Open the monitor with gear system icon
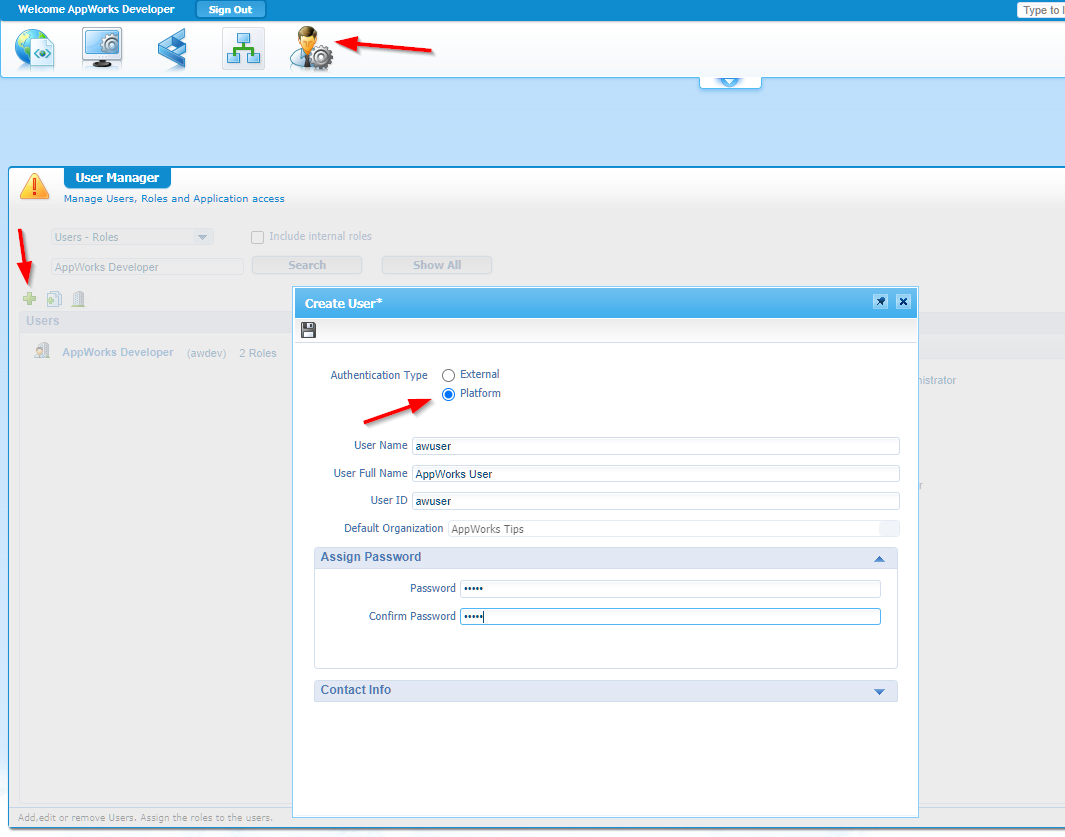Screen dimensions: 1065x837 pos(102,48)
